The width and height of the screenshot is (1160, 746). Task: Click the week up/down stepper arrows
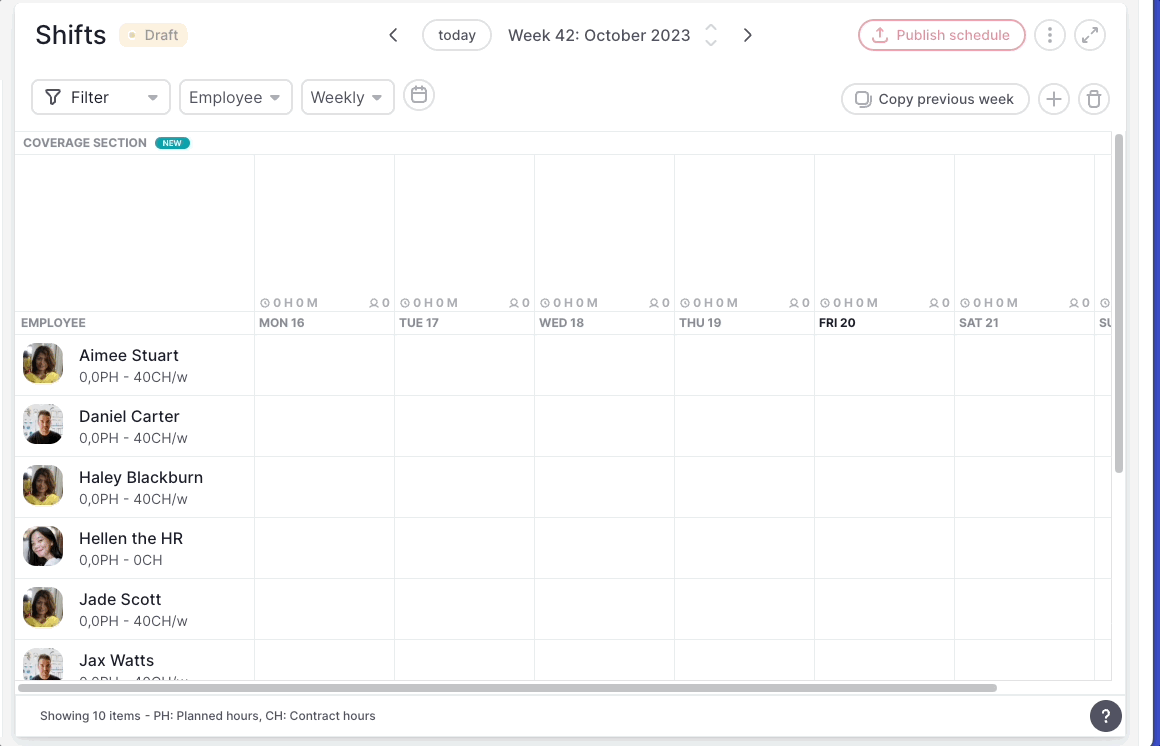click(x=711, y=35)
